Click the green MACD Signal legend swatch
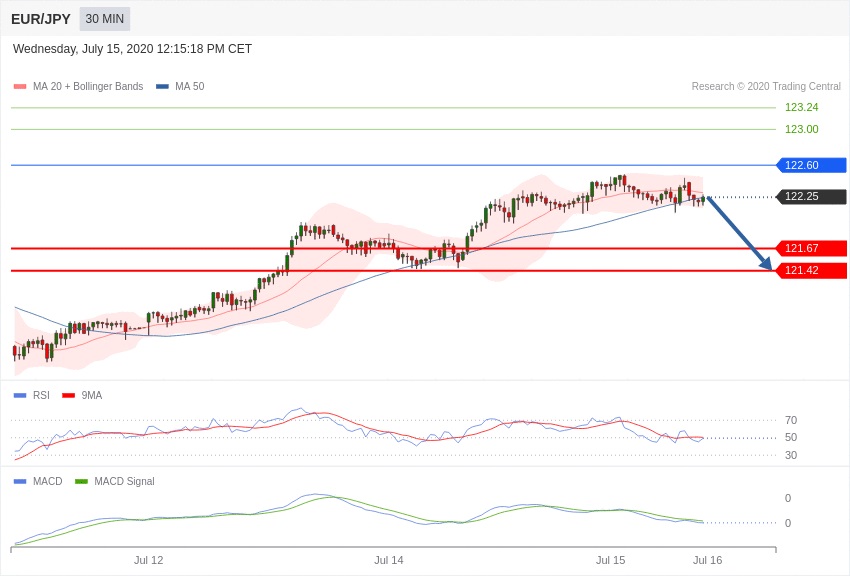Image resolution: width=850 pixels, height=576 pixels. point(81,481)
